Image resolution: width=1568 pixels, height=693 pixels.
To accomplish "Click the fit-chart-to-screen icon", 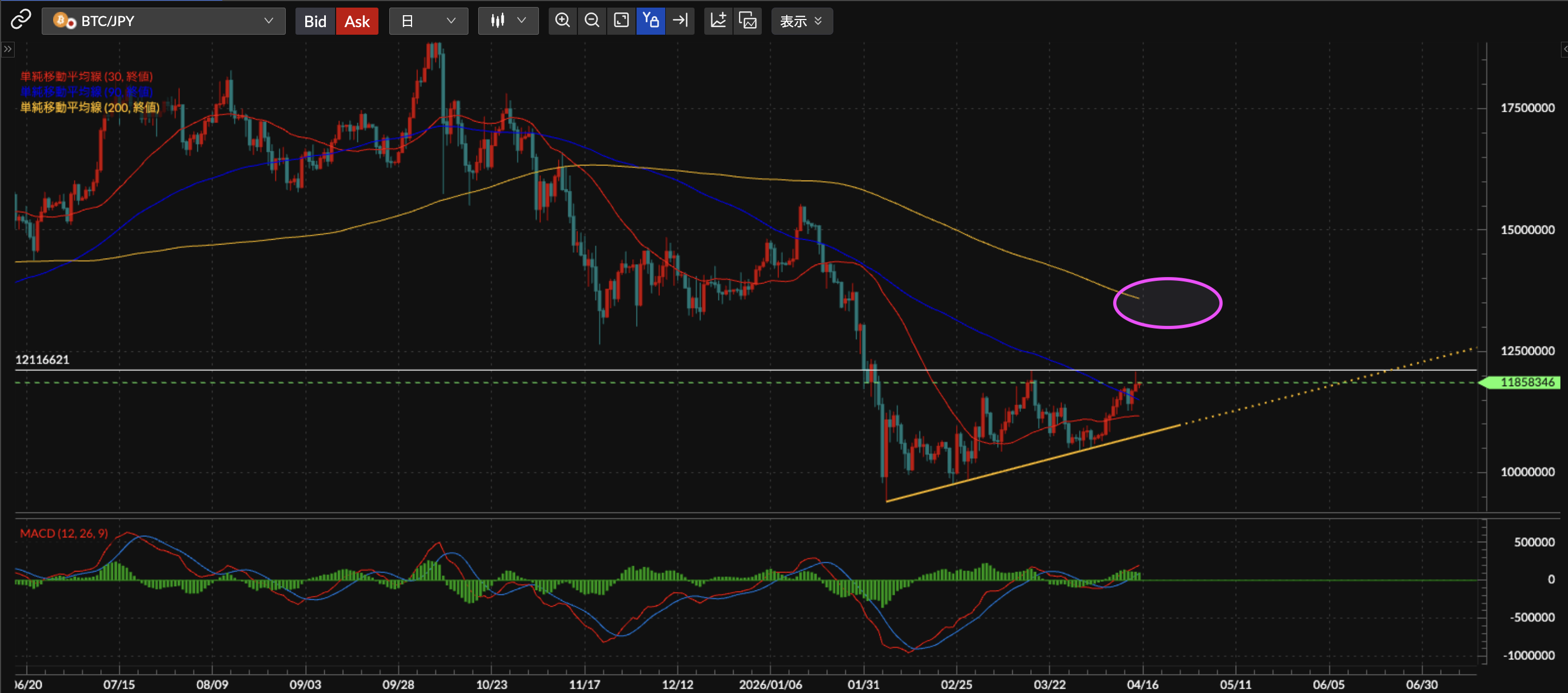I will (x=621, y=20).
